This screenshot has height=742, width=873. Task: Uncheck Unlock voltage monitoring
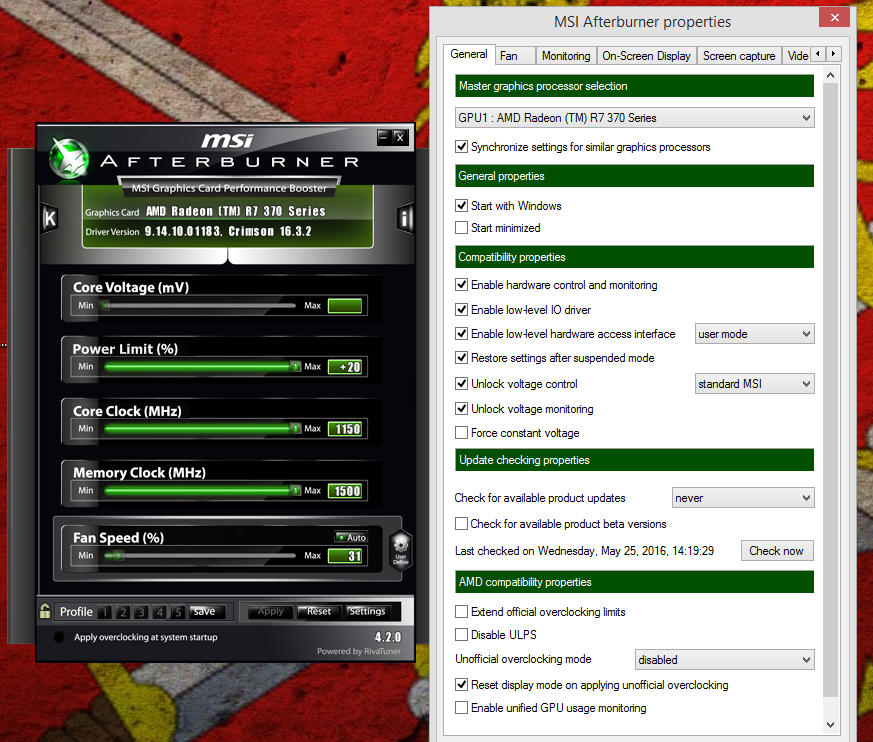click(461, 409)
